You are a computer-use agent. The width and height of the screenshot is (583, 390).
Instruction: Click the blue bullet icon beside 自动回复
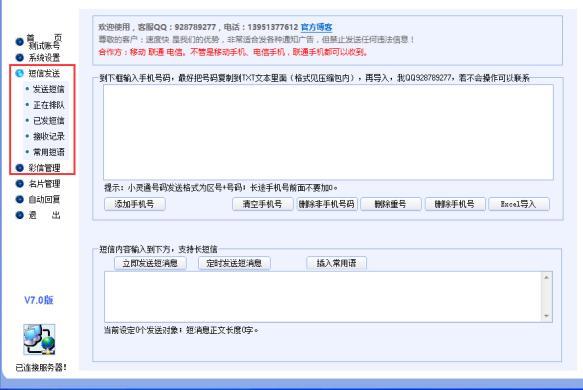[x=20, y=199]
